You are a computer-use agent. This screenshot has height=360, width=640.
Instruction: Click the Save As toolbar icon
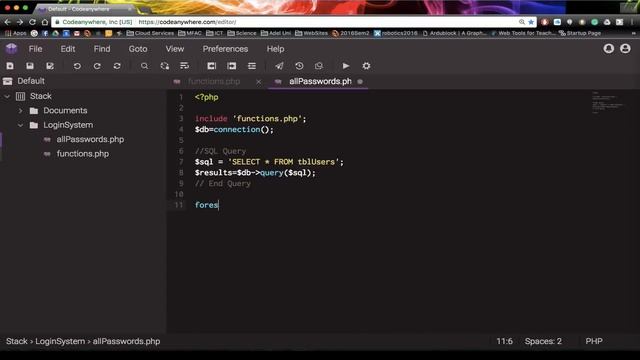[50, 66]
